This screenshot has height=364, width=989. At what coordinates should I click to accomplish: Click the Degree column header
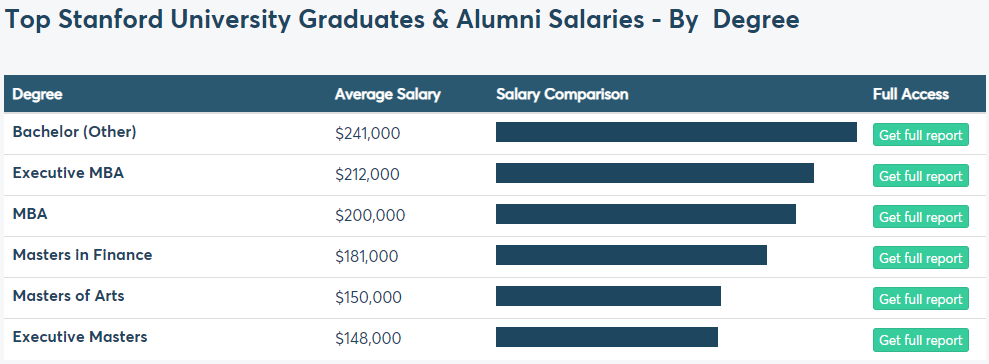click(x=37, y=94)
